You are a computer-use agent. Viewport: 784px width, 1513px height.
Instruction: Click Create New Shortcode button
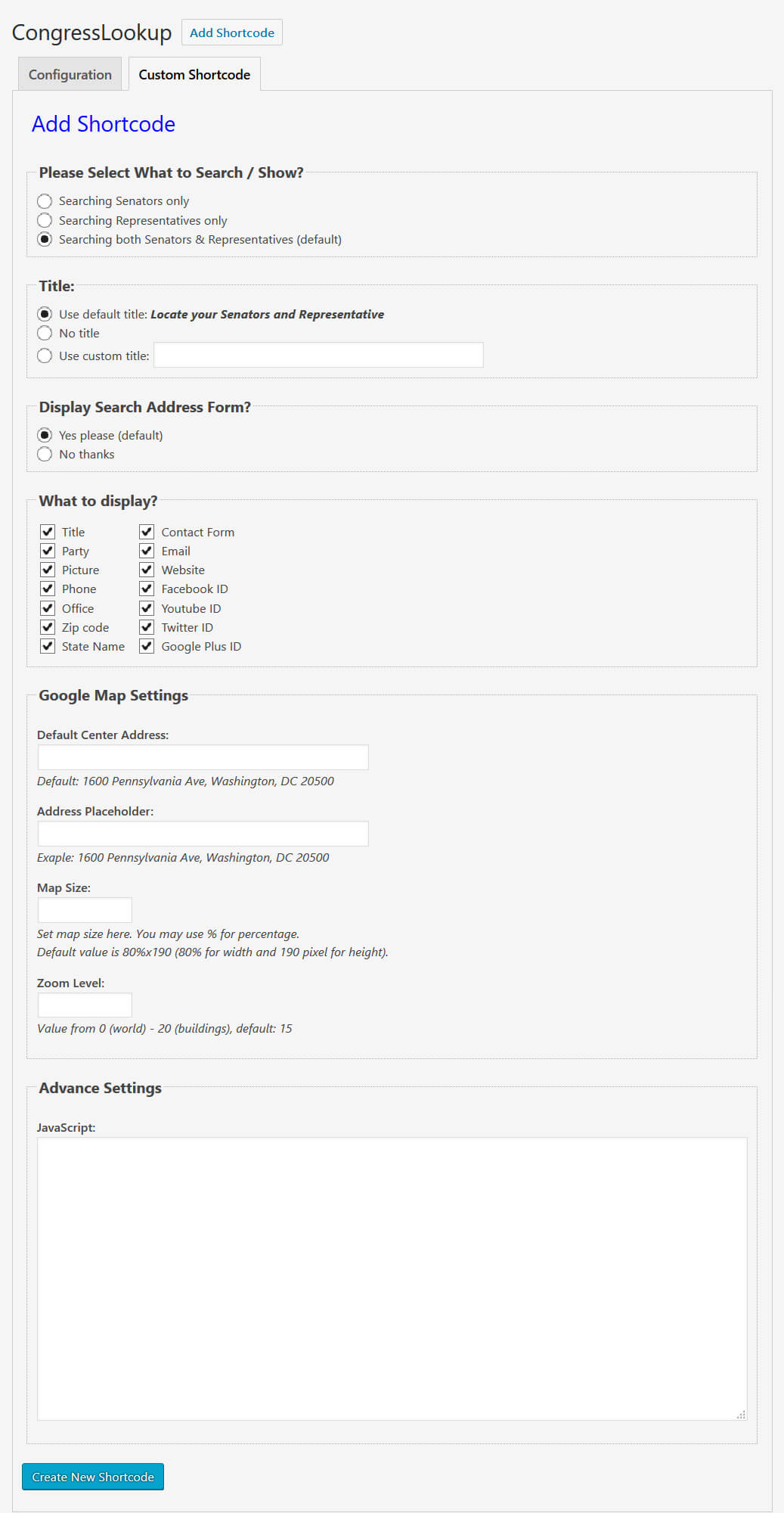[93, 1477]
